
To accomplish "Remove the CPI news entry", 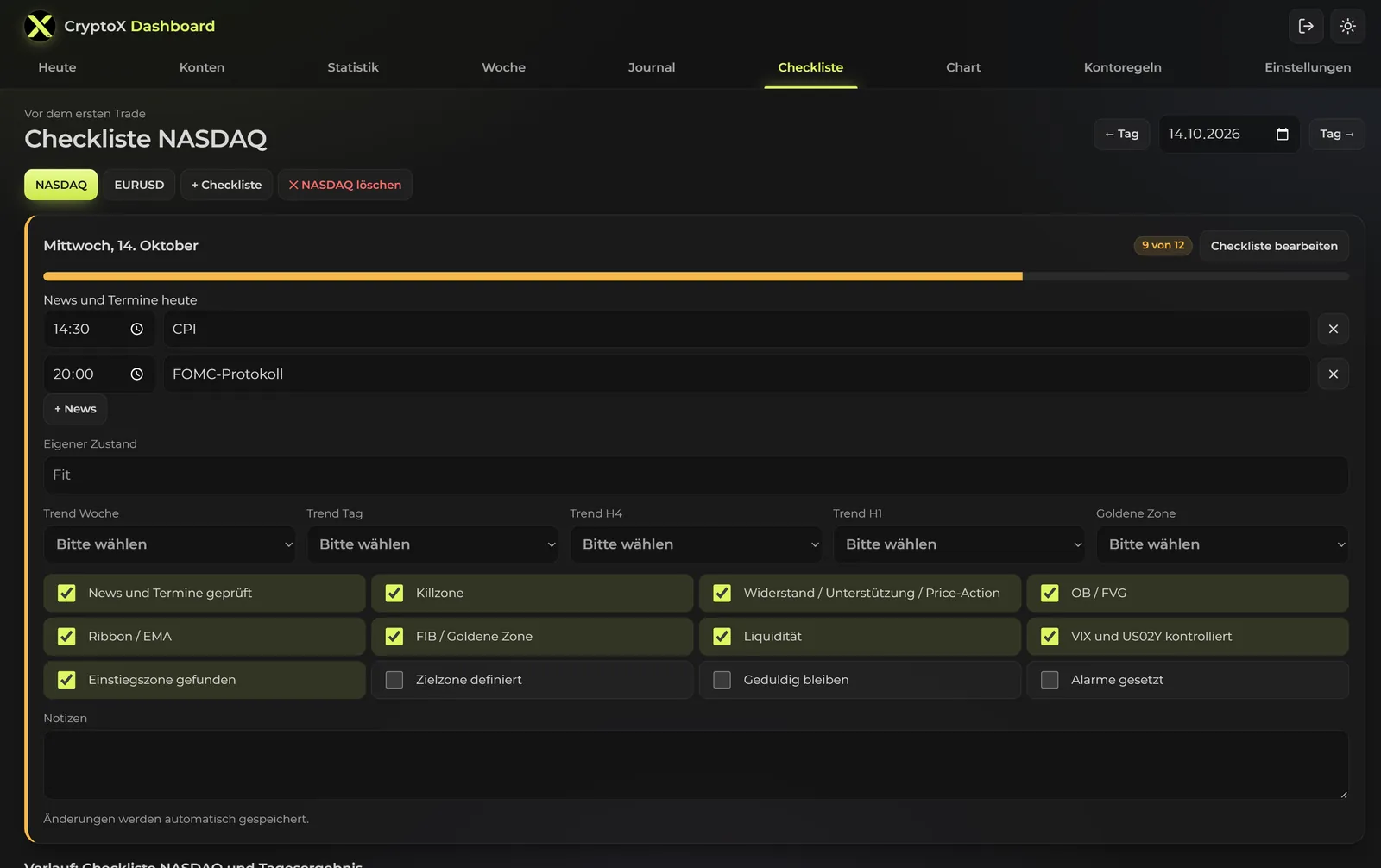I will [1333, 329].
